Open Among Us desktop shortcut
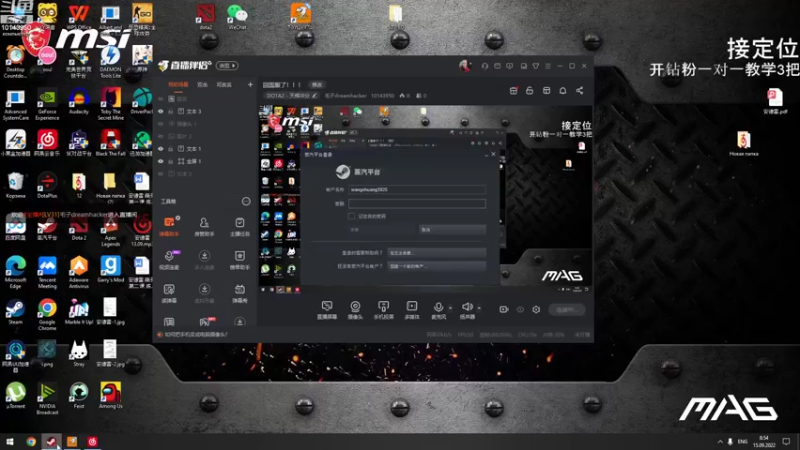 (x=110, y=396)
